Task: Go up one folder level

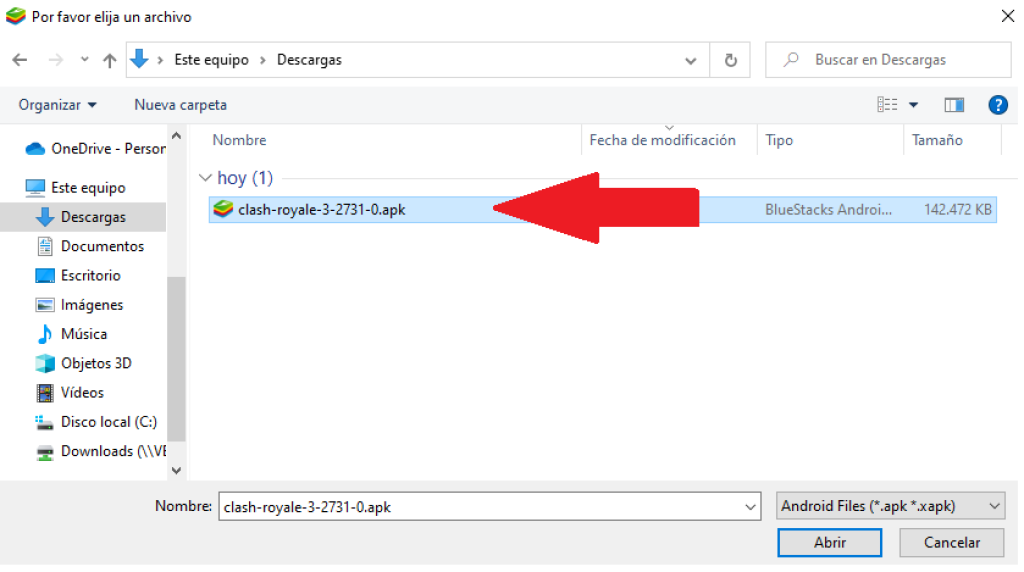Action: tap(110, 60)
